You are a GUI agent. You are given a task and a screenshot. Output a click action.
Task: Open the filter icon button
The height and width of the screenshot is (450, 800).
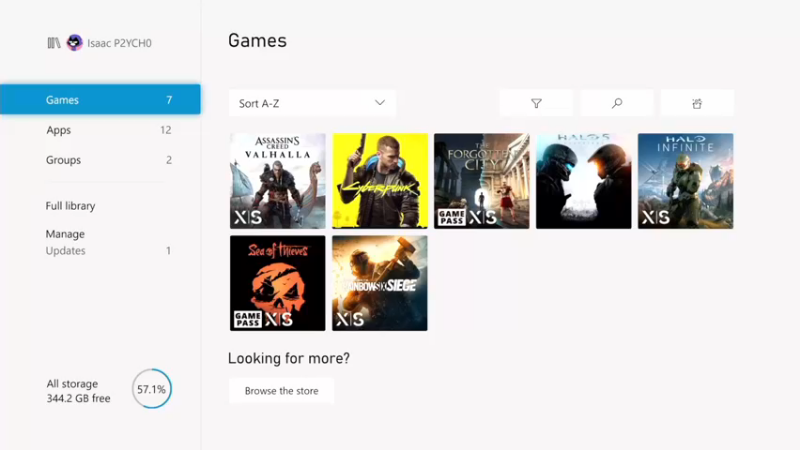point(536,103)
